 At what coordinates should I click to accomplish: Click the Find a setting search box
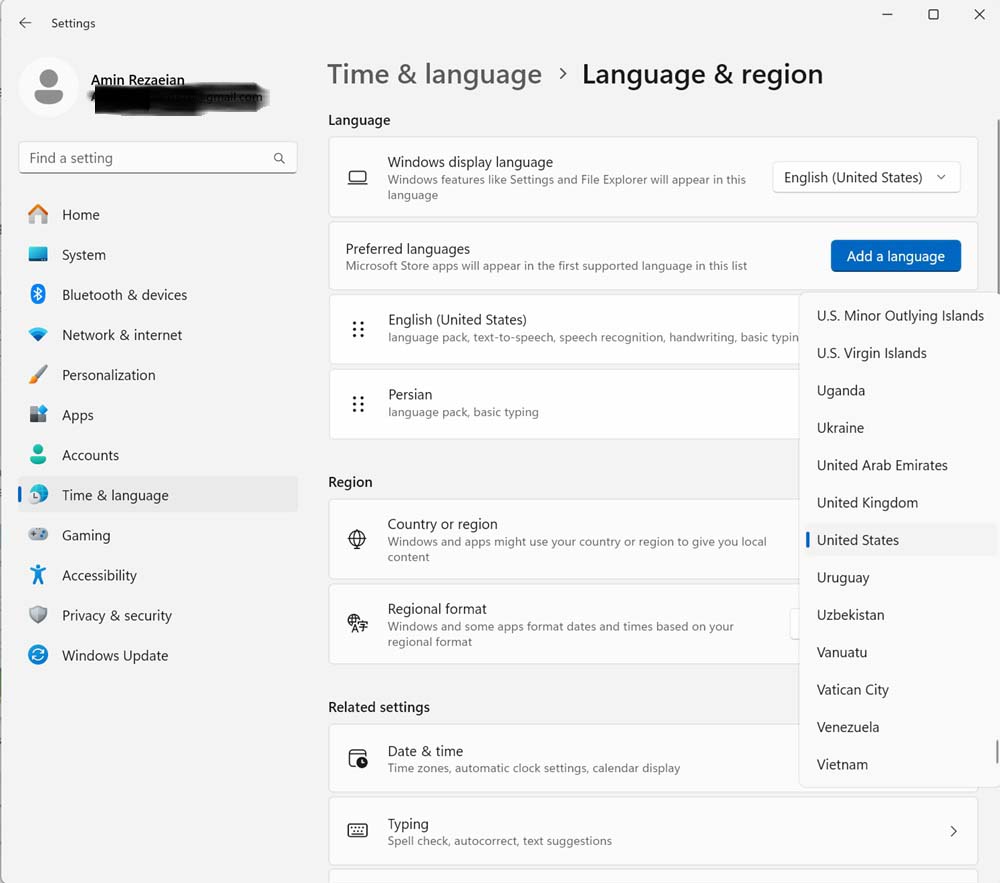pos(145,158)
